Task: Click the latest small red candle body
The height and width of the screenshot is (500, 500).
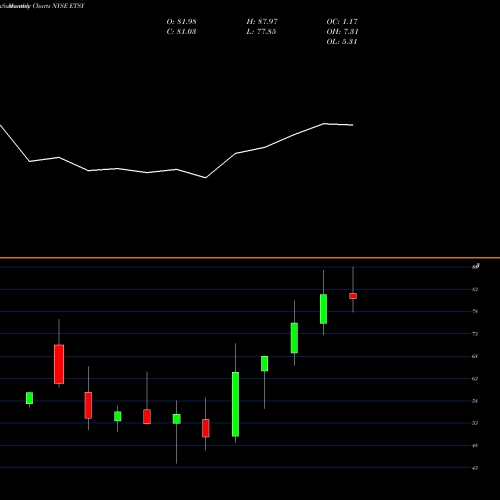Action: pyautogui.click(x=353, y=296)
